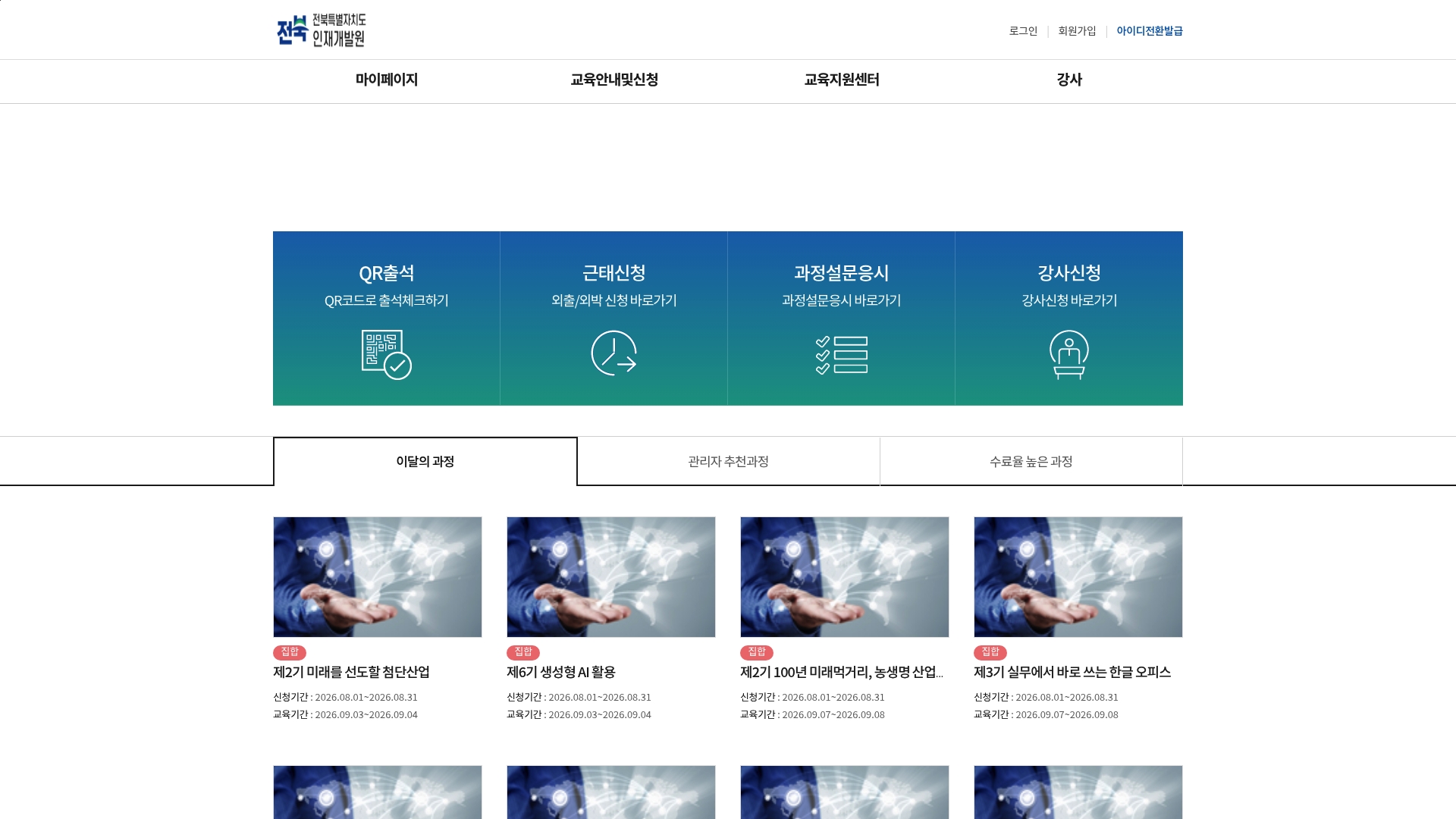This screenshot has width=1456, height=819.
Task: Open the 로그인 link
Action: pos(1023,31)
